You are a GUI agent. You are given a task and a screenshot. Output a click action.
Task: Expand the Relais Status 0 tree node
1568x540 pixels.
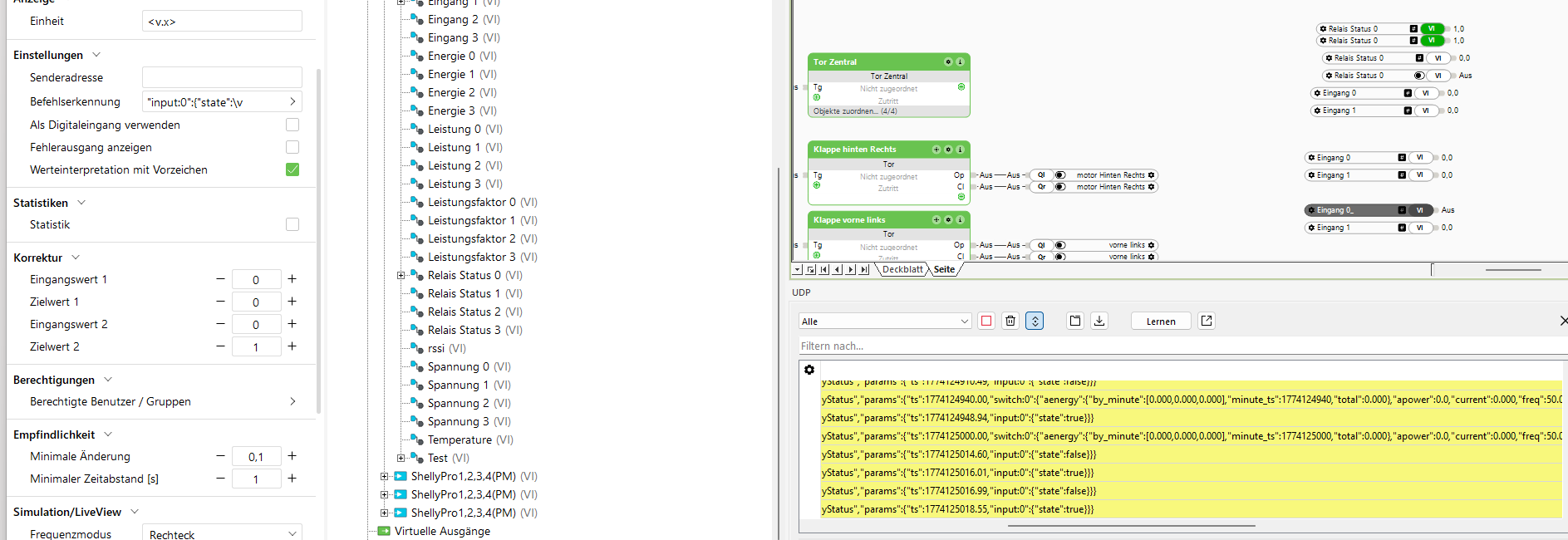click(x=401, y=275)
